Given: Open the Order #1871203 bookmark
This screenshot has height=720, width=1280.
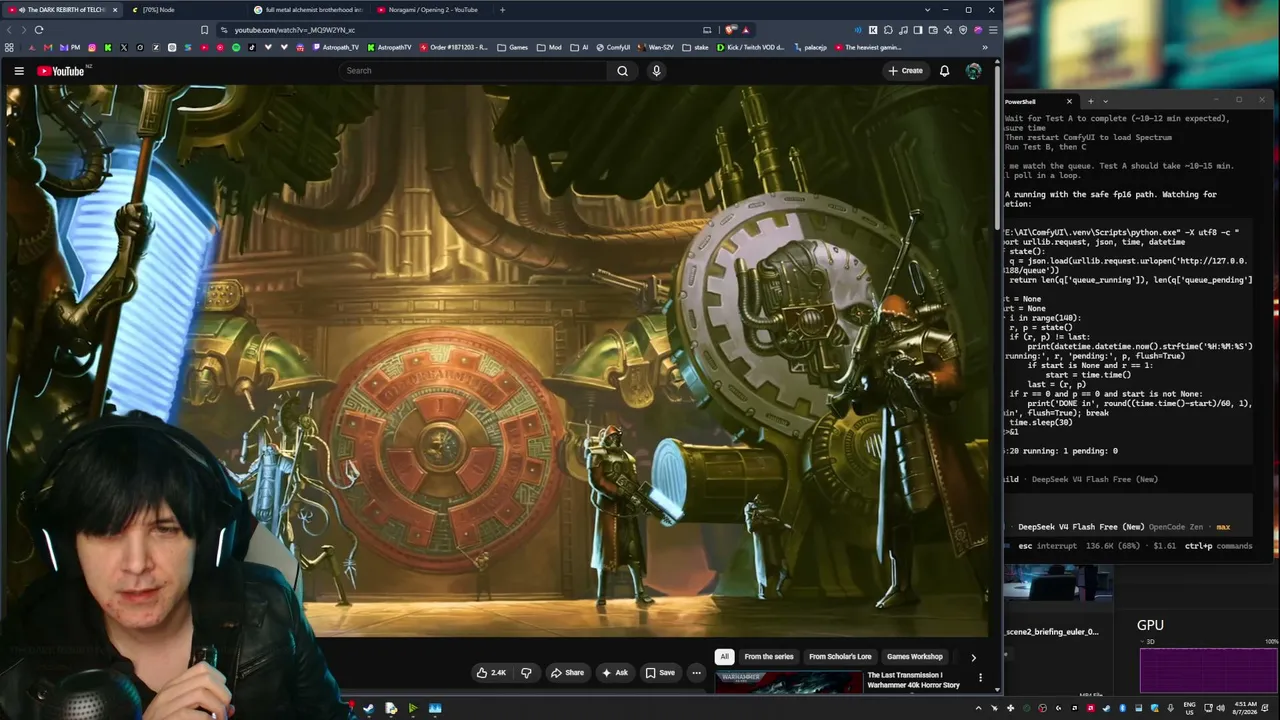Looking at the screenshot, I should point(454,47).
